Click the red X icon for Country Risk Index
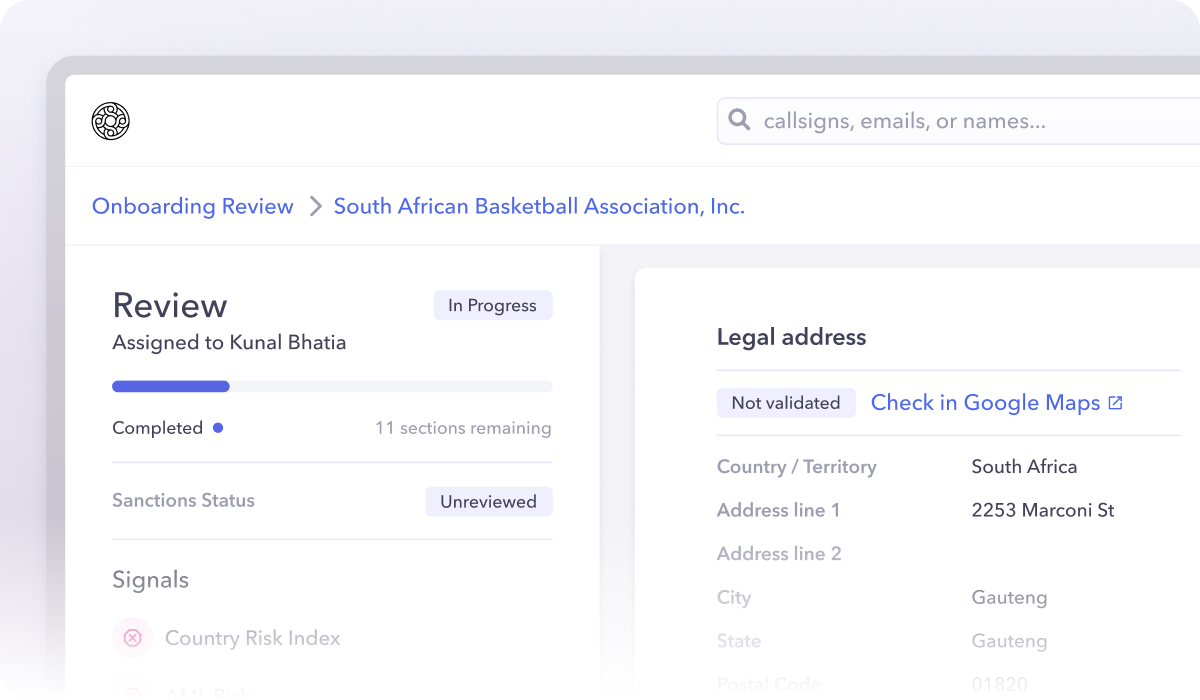1200x700 pixels. (132, 638)
